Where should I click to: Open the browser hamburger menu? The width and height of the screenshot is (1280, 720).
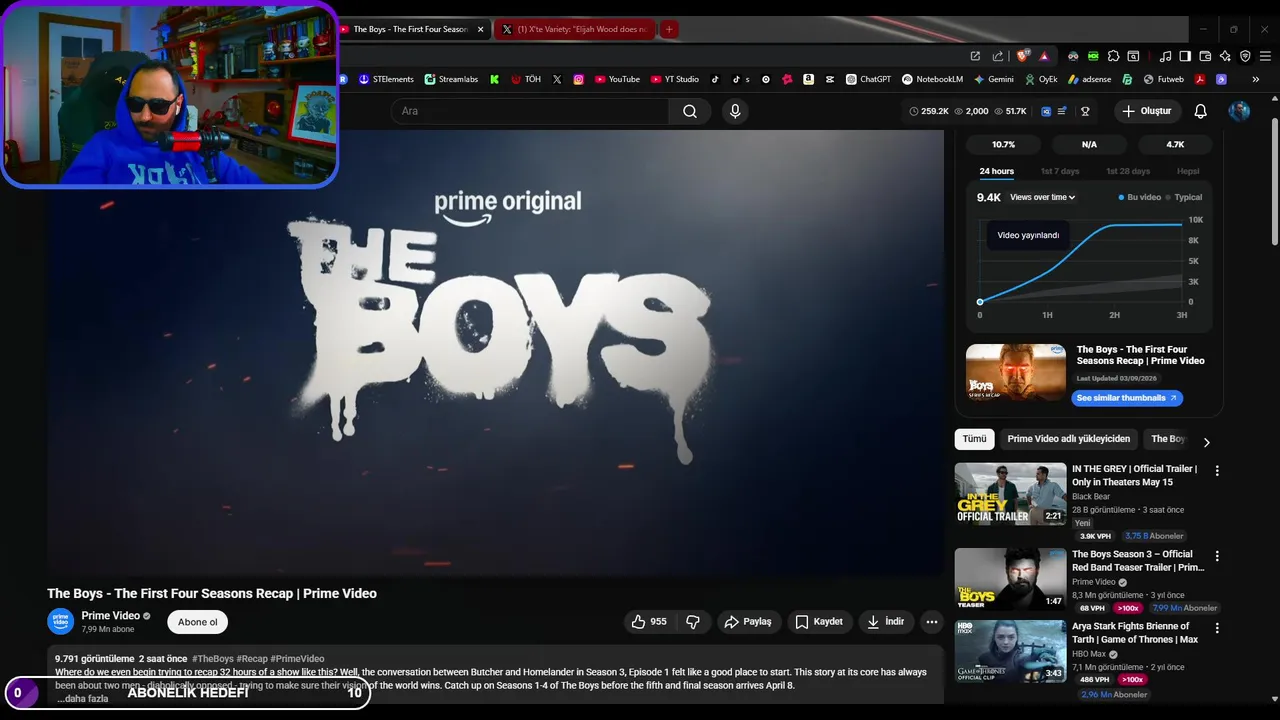coord(1265,56)
